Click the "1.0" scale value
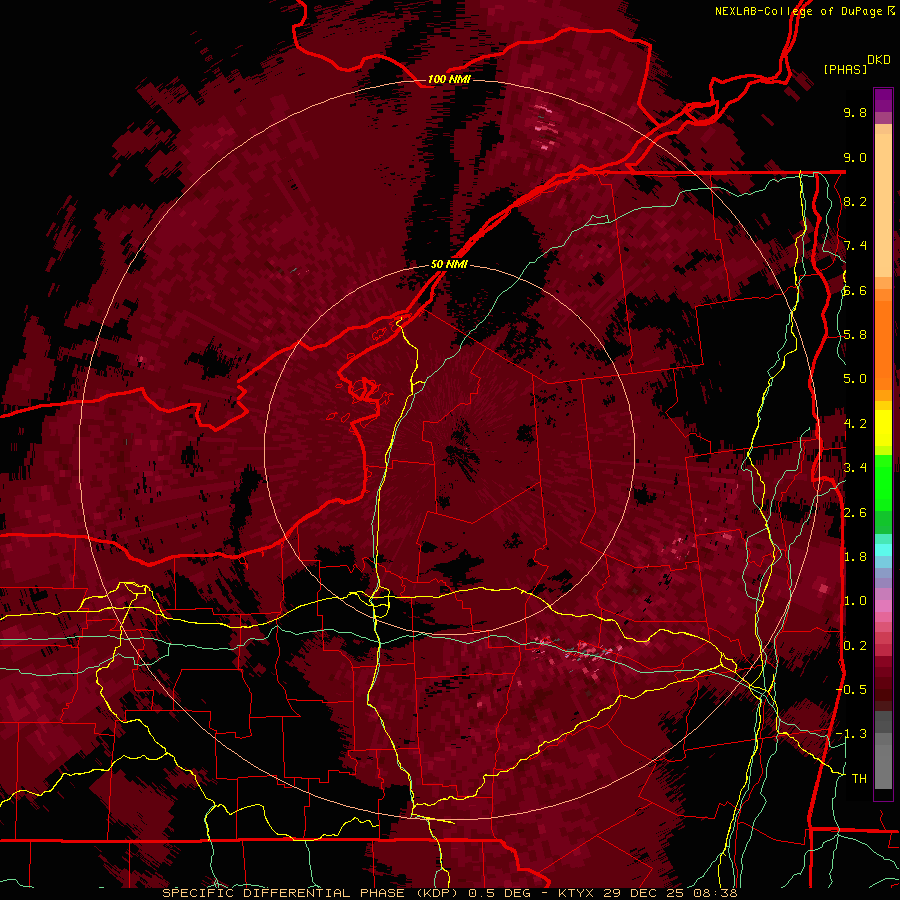 click(x=855, y=601)
